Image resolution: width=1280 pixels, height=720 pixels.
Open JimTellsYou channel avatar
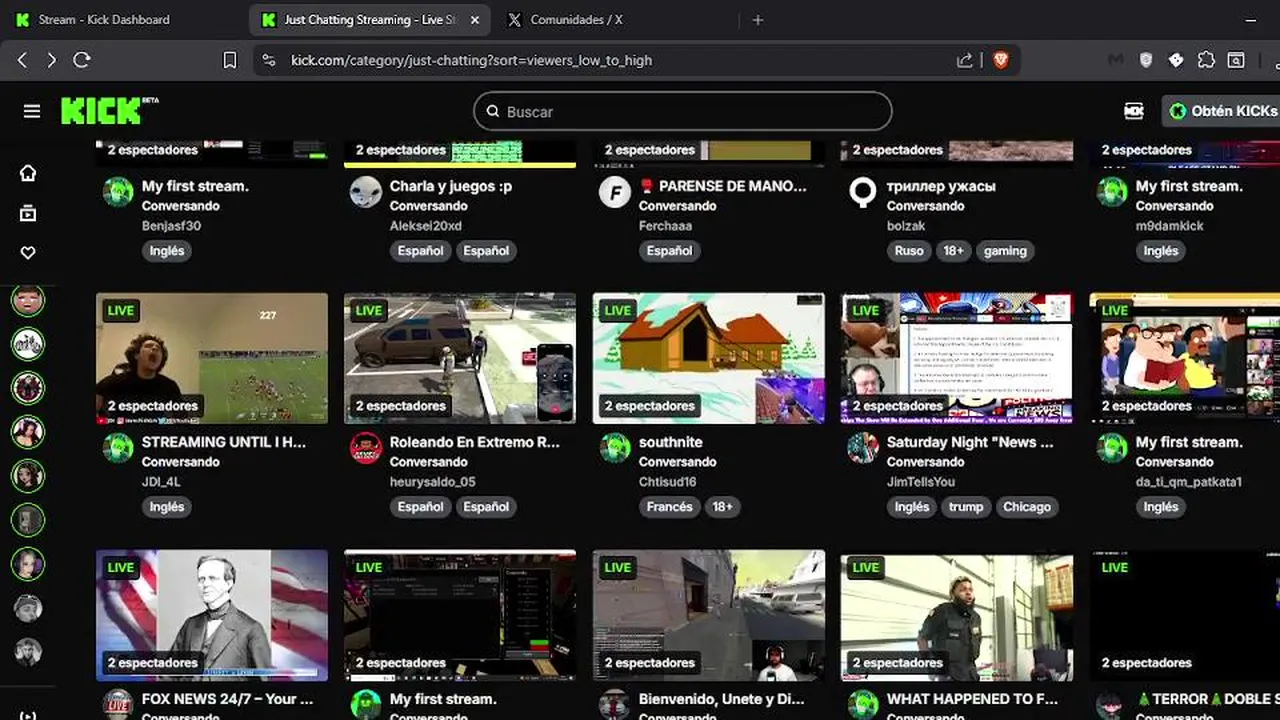(863, 448)
